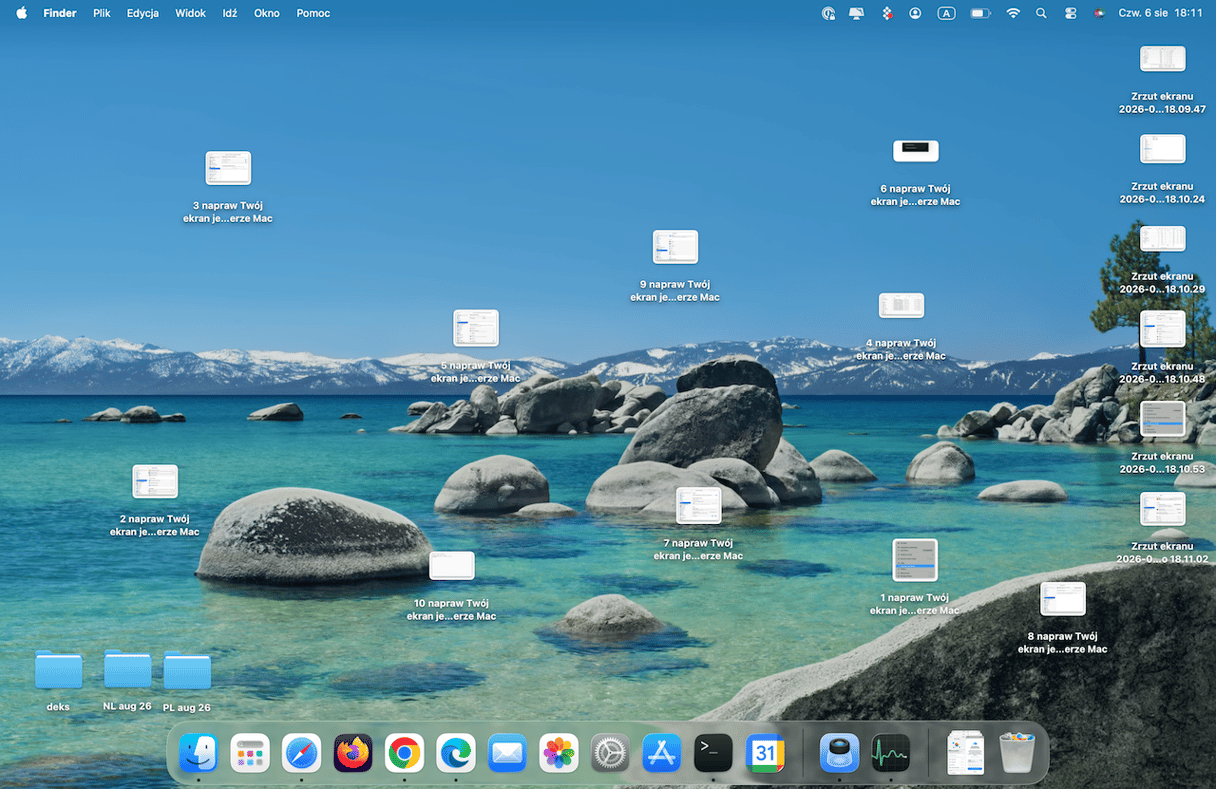
Task: Select the "1 napraw Twój" file thumbnail
Action: [x=915, y=560]
